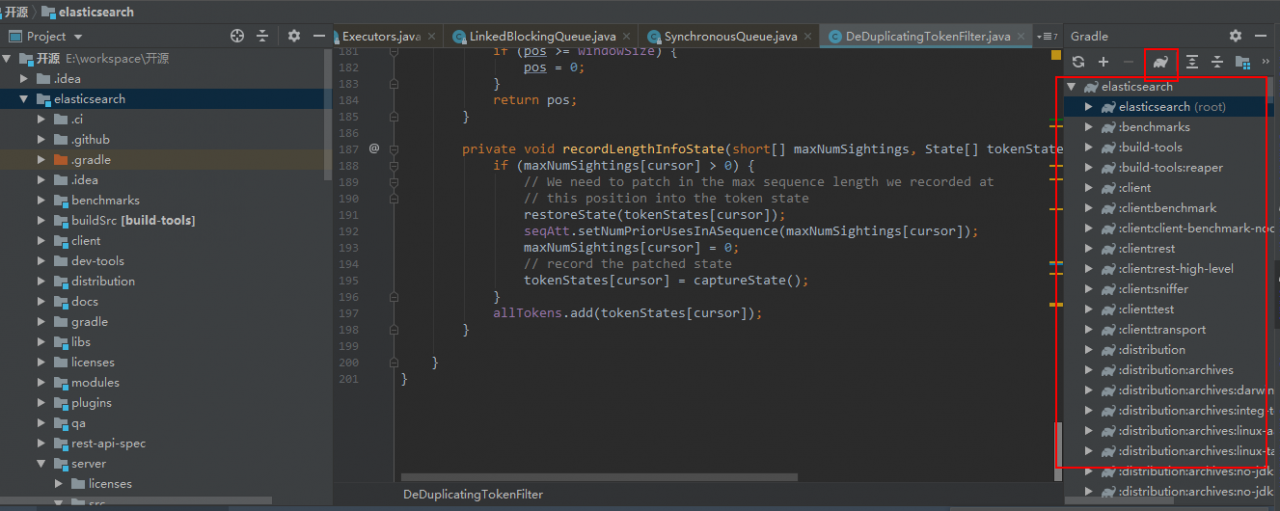Viewport: 1280px width, 511px height.
Task: Select :build-tools:reaper in Gradle tree
Action: click(x=1170, y=167)
